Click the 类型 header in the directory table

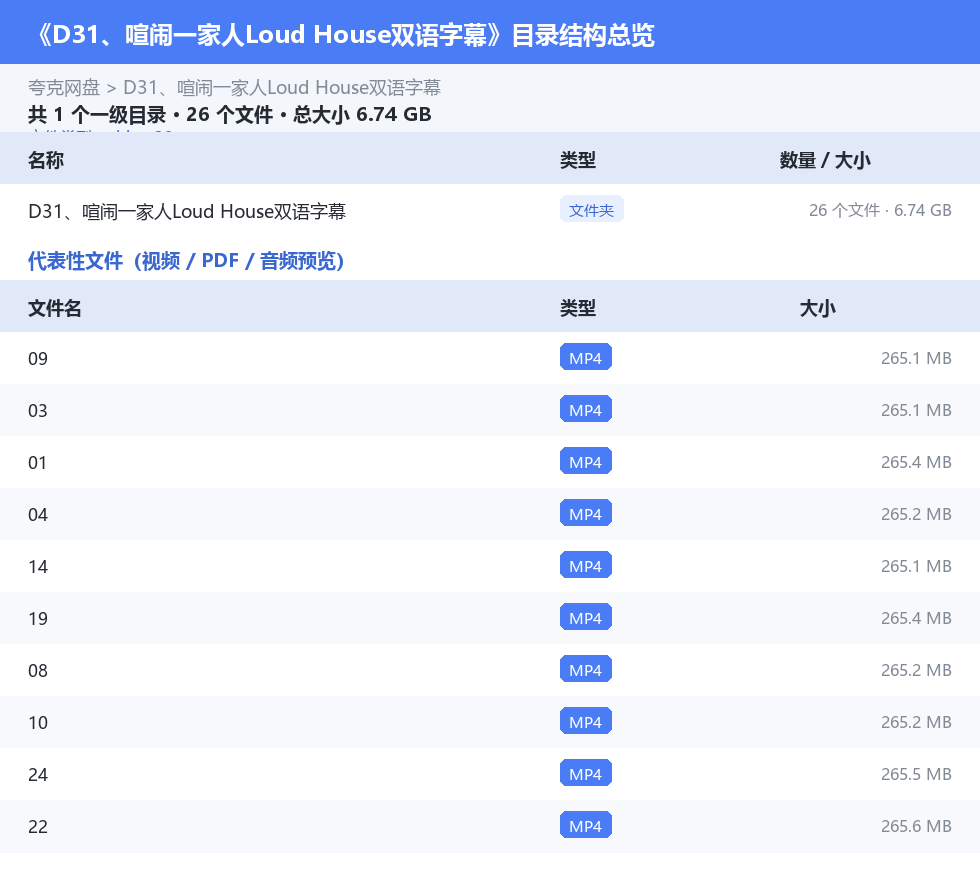click(x=578, y=160)
